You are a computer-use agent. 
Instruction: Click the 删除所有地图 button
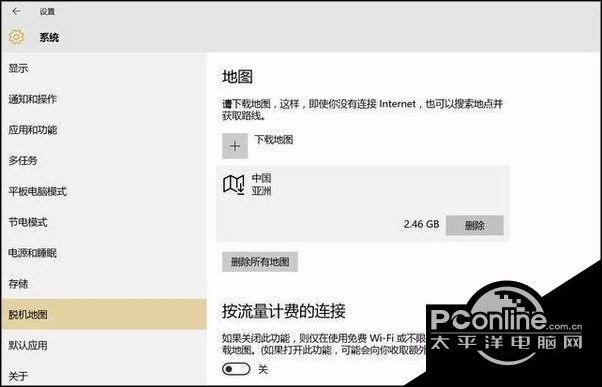[x=260, y=262]
